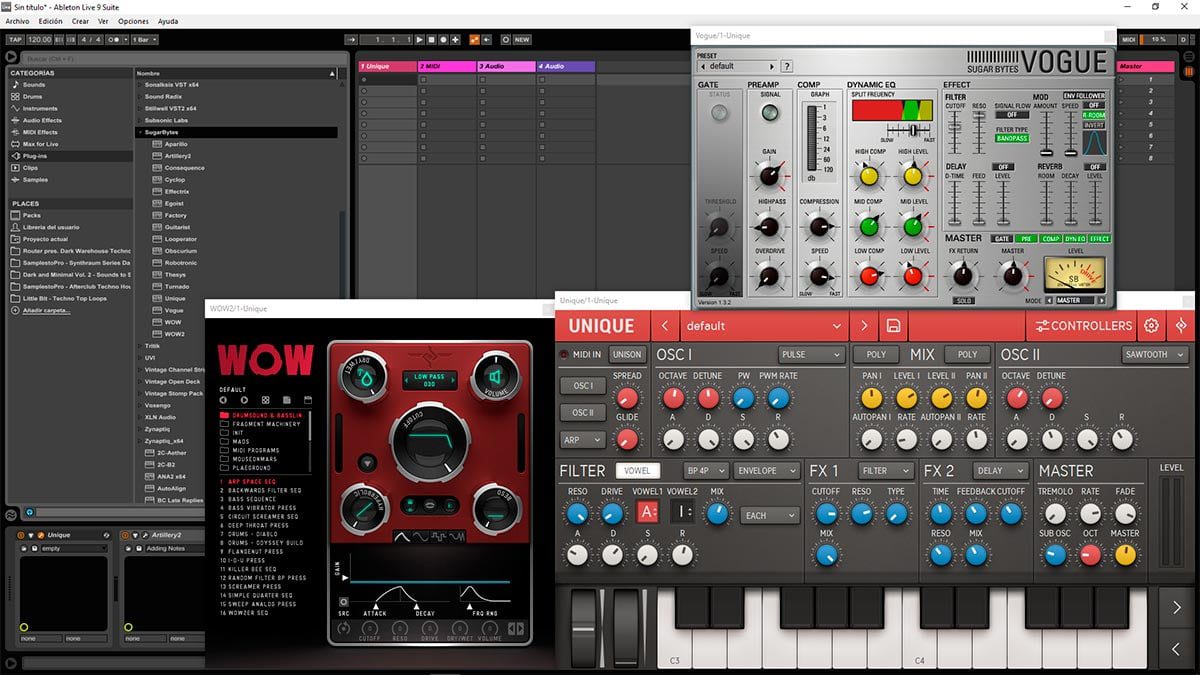This screenshot has width=1200, height=675.
Task: Open the Edición menu
Action: coord(50,21)
